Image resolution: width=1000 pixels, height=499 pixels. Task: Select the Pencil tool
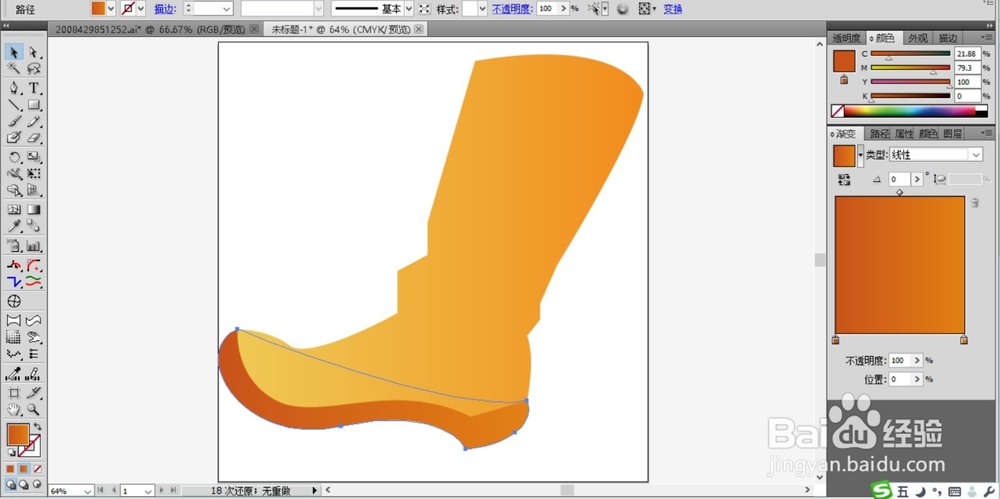click(33, 121)
